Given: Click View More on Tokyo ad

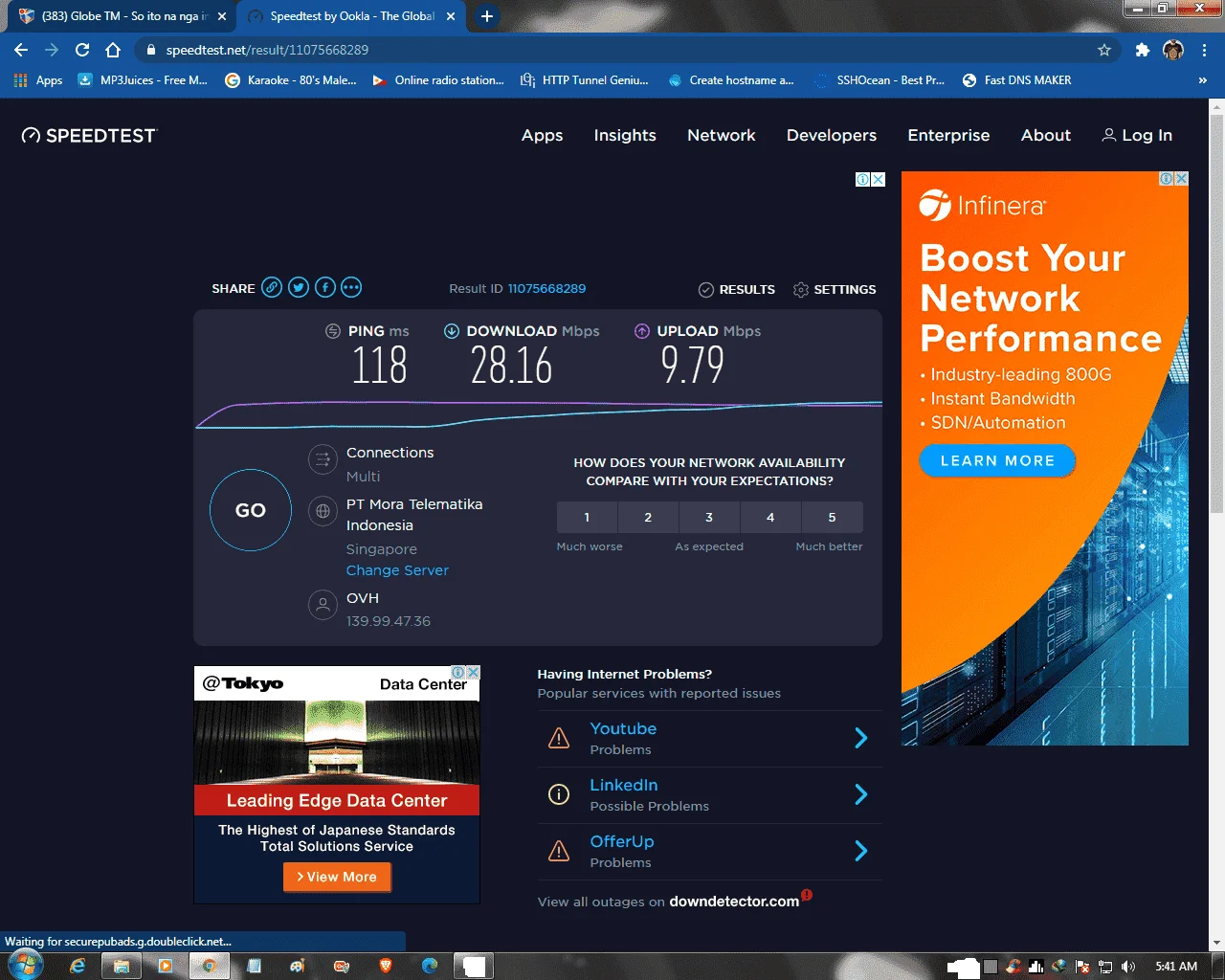Looking at the screenshot, I should (337, 877).
